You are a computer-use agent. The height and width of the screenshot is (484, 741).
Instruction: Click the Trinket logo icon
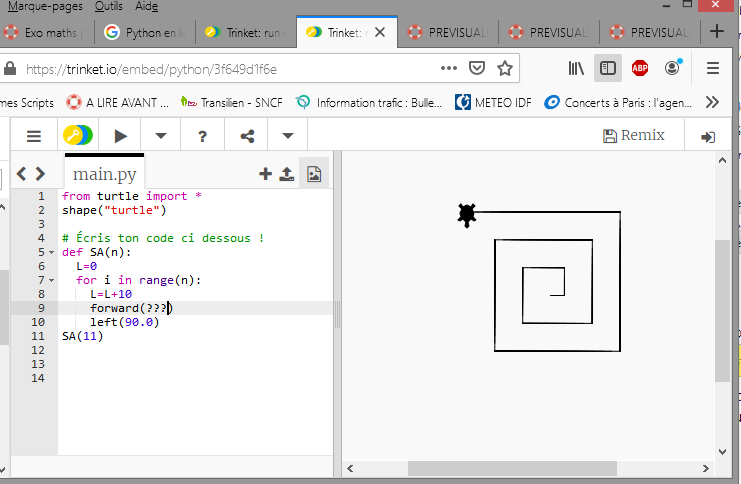[77, 136]
